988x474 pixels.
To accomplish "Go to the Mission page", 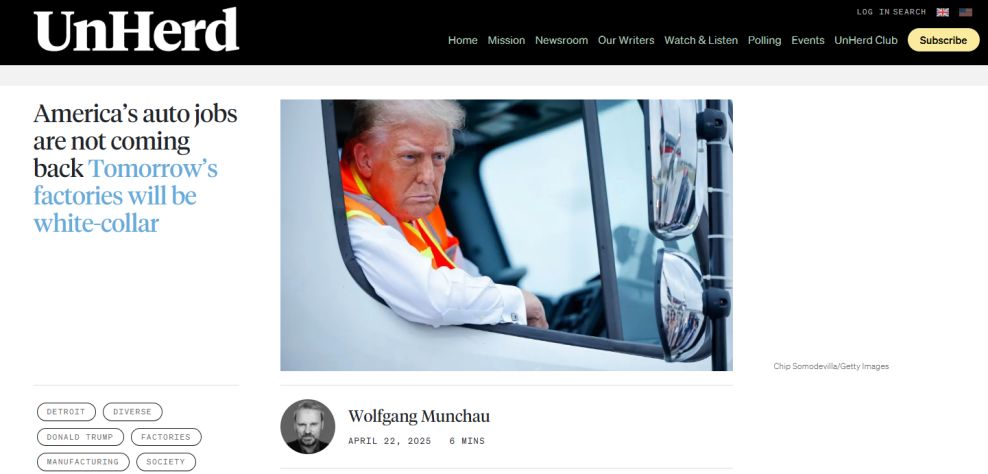I will coord(506,40).
